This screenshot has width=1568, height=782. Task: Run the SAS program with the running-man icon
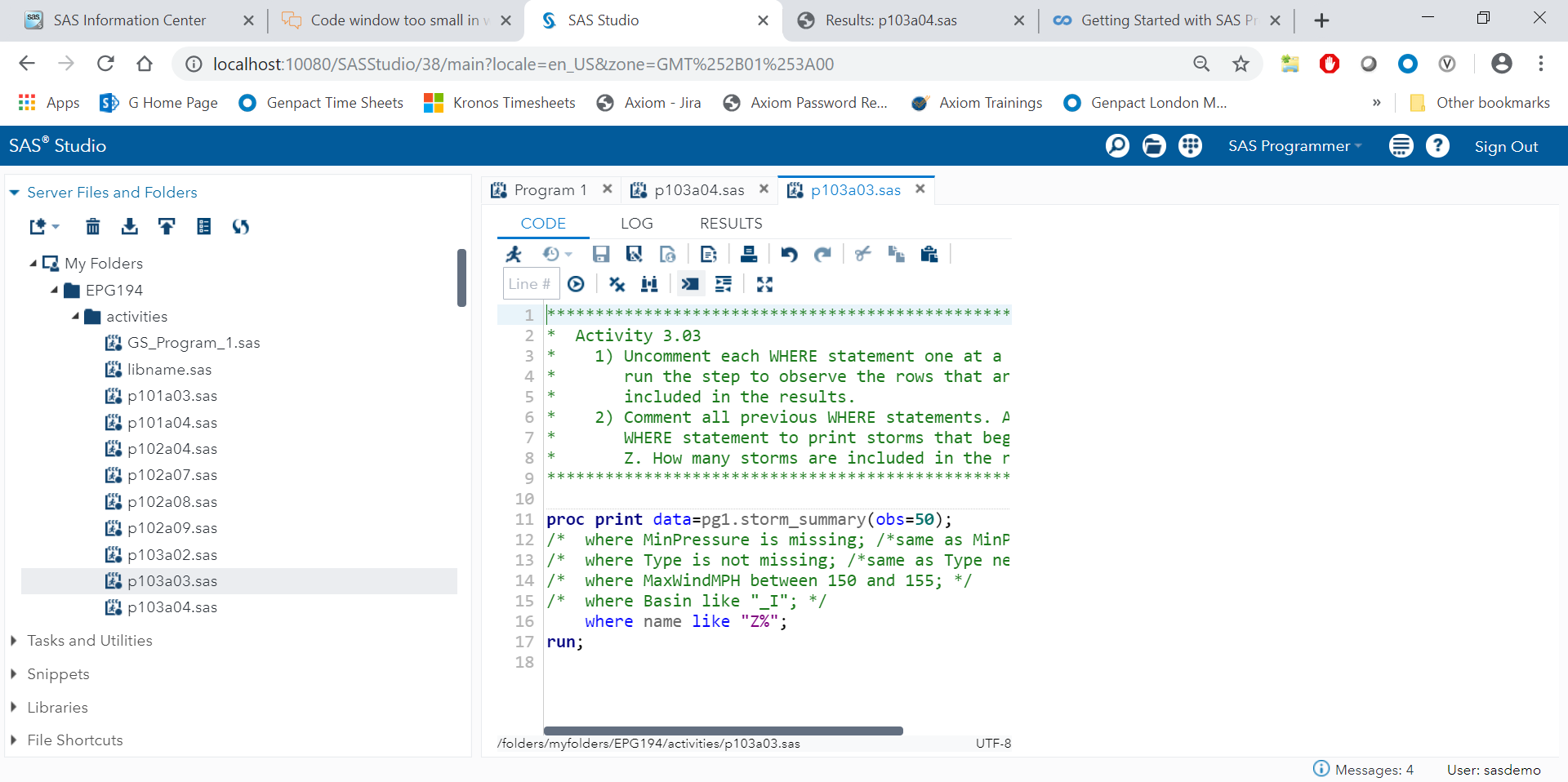(x=514, y=255)
